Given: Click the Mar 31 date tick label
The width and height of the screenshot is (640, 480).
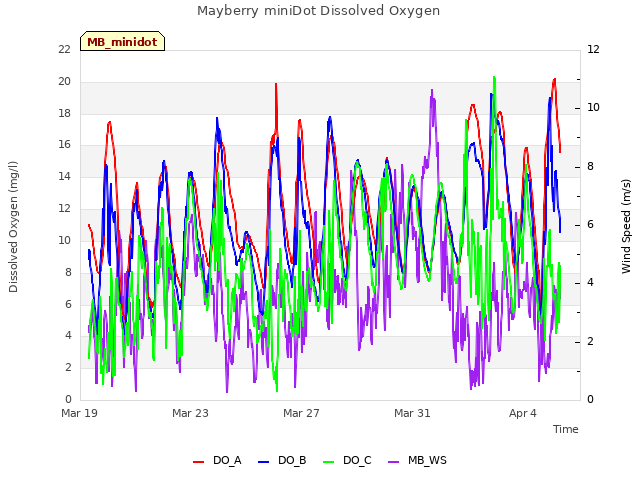Looking at the screenshot, I should [412, 413].
